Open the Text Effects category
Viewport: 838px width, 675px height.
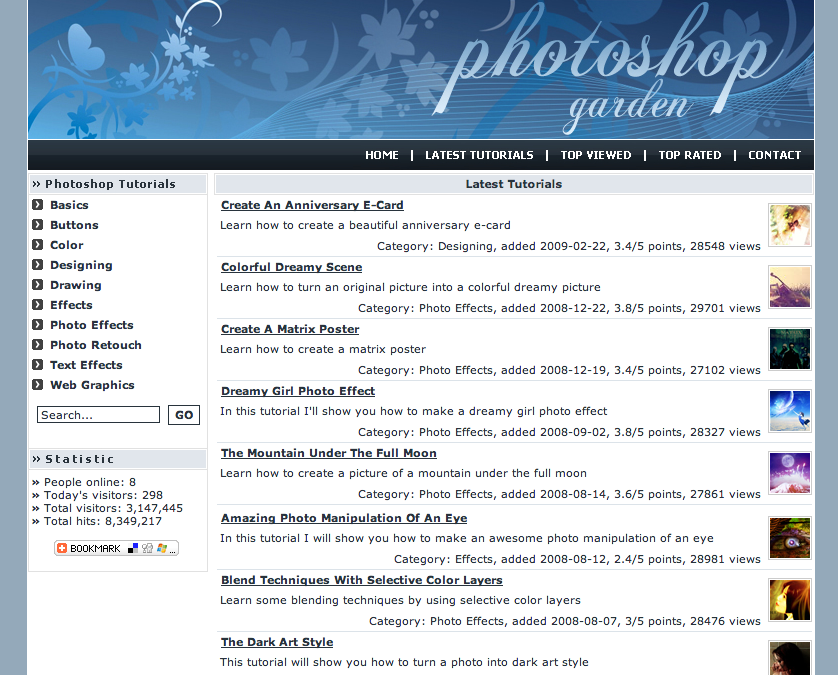[x=86, y=365]
